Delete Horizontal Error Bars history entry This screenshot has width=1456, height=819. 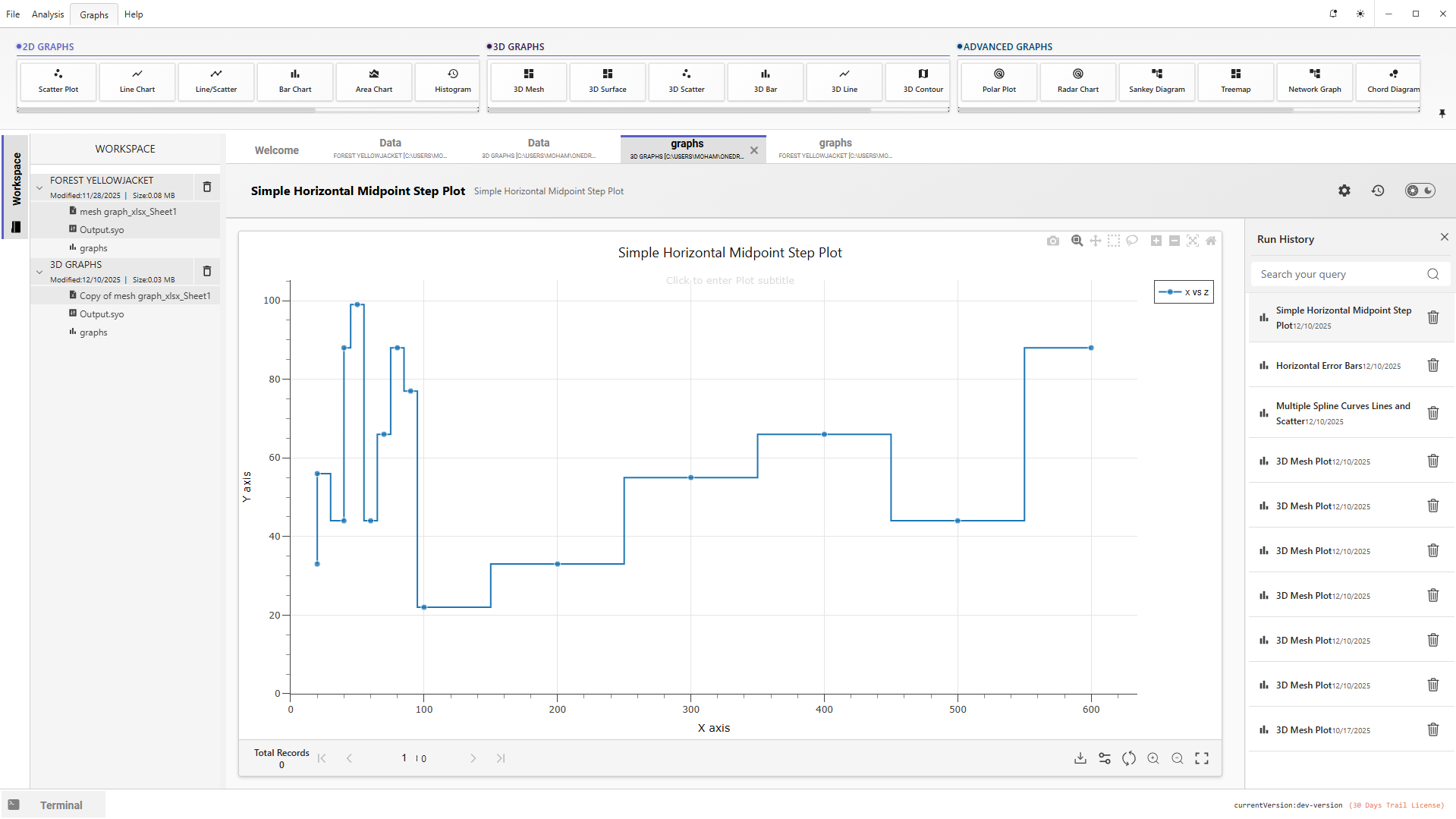click(x=1432, y=366)
